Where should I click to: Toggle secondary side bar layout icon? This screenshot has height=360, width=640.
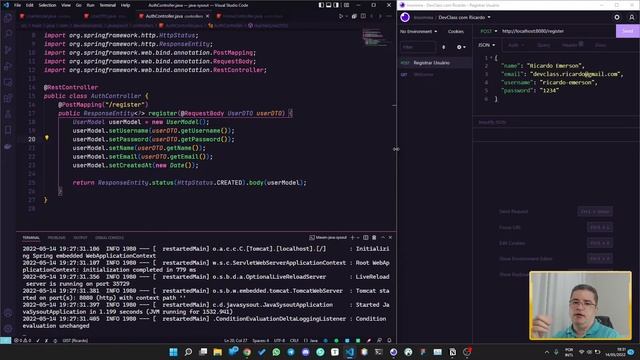336,5
